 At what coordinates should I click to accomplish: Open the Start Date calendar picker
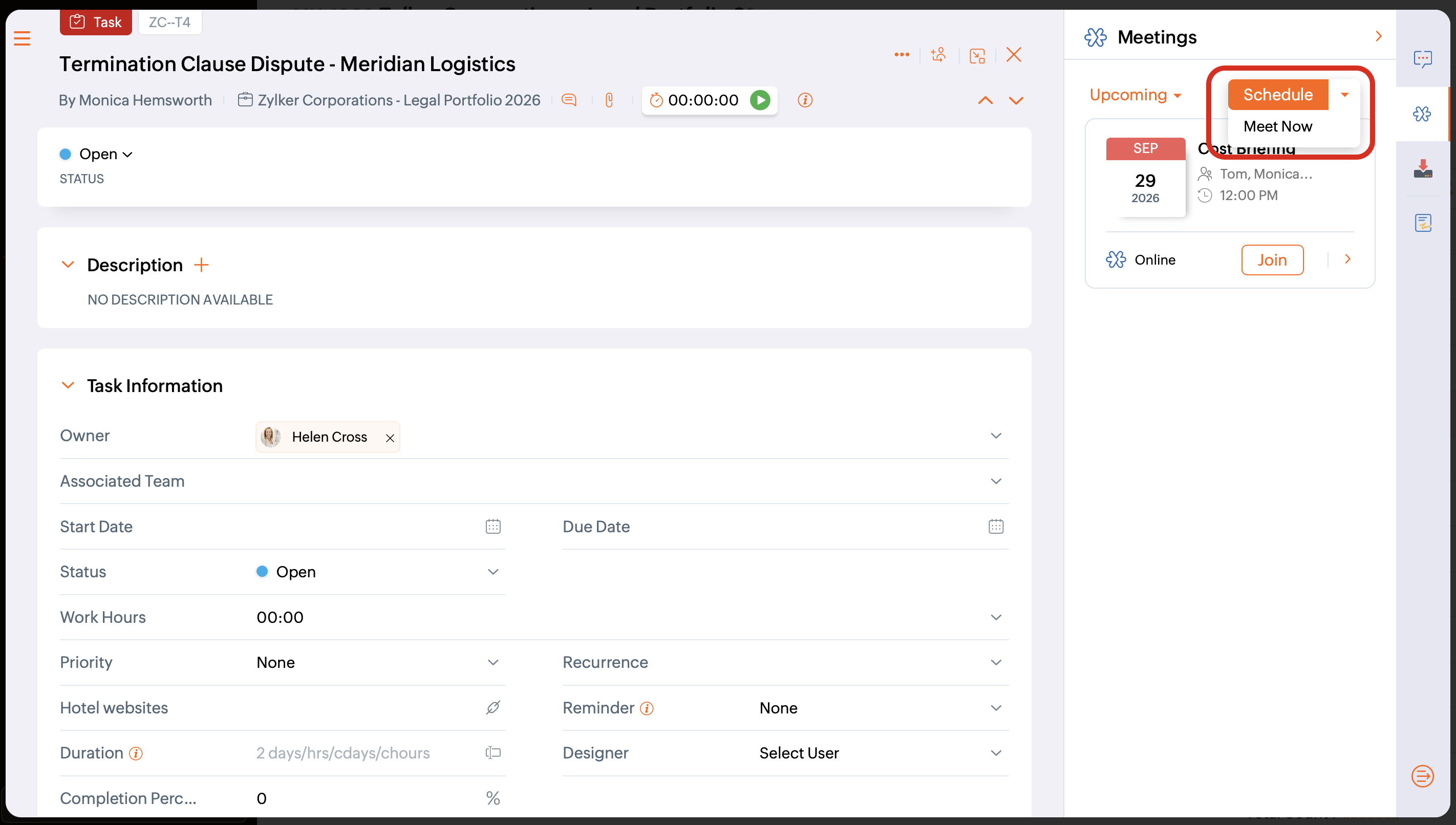pyautogui.click(x=493, y=527)
